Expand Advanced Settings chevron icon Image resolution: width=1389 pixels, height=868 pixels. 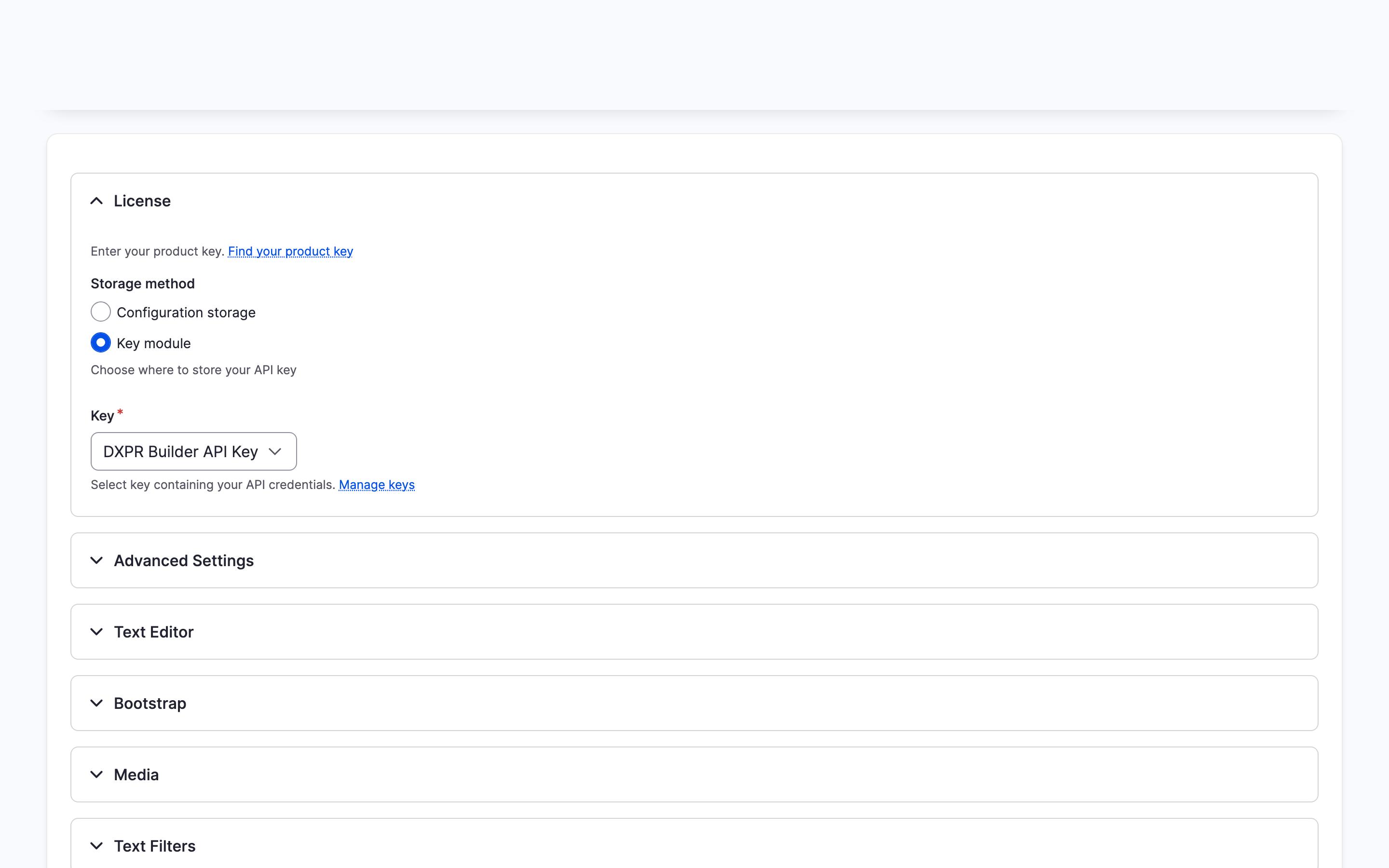pyautogui.click(x=96, y=560)
